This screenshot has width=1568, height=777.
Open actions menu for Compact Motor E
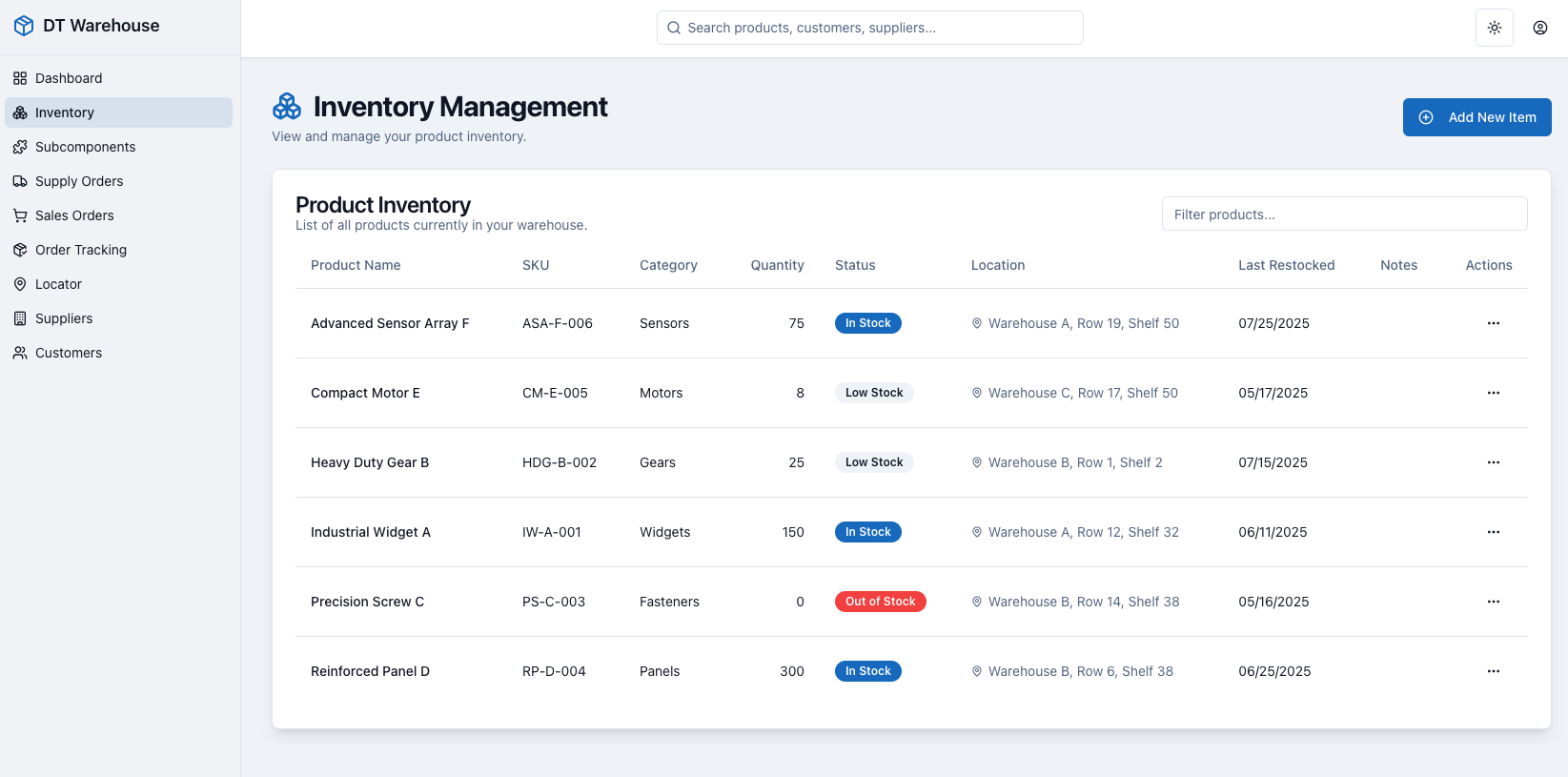[1494, 393]
